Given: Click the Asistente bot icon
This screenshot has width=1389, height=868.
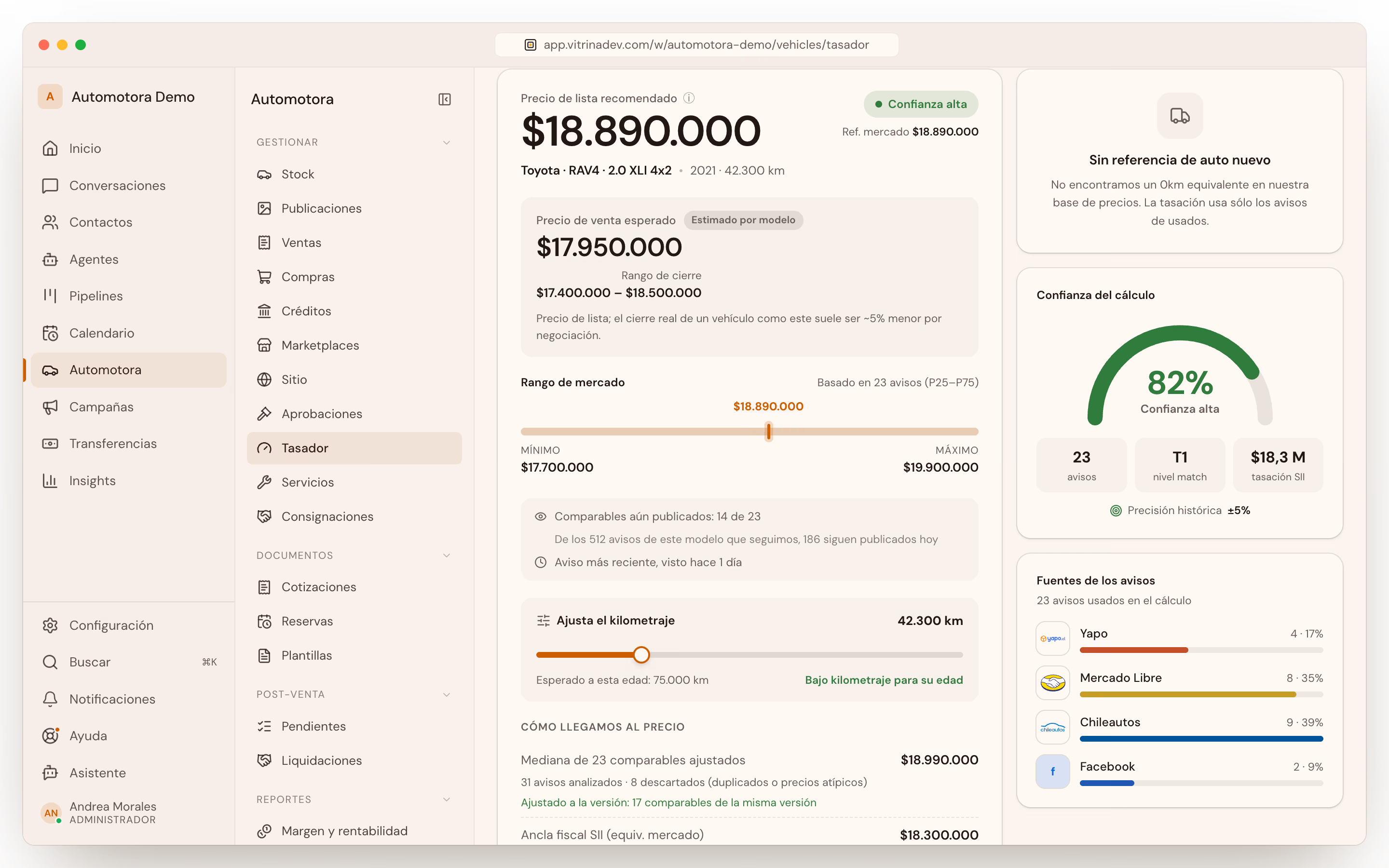Looking at the screenshot, I should 51,773.
